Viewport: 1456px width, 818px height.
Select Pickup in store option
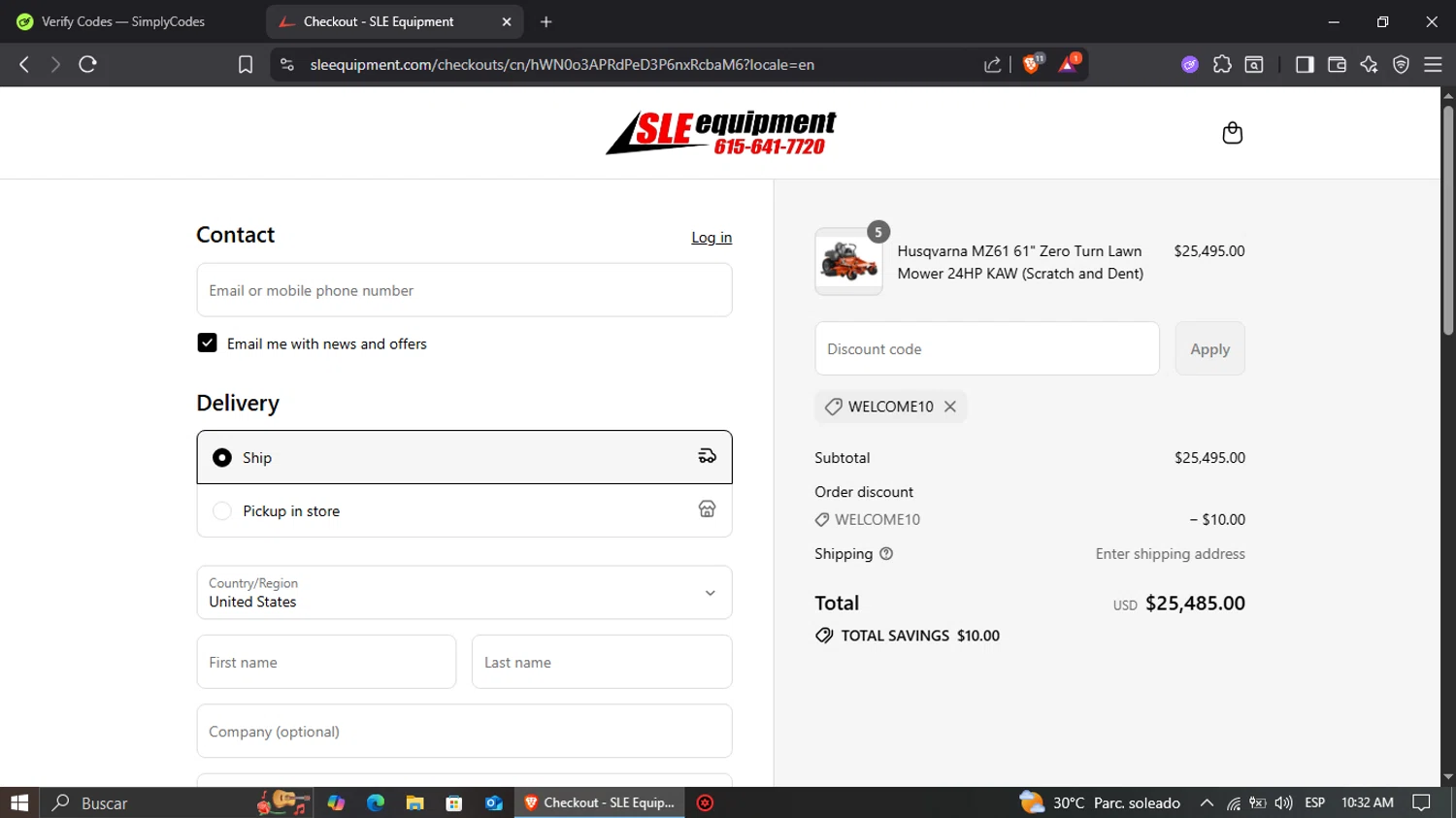[464, 510]
